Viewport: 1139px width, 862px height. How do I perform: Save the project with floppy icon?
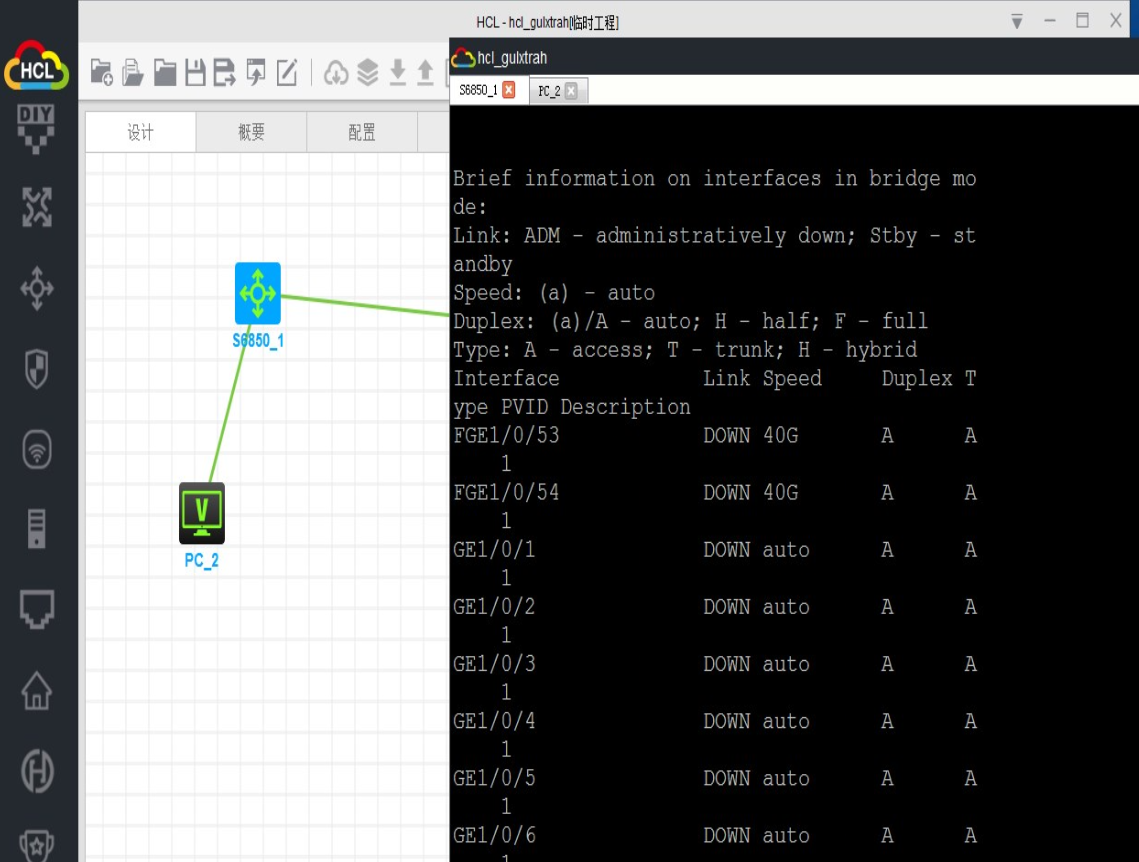(x=195, y=73)
